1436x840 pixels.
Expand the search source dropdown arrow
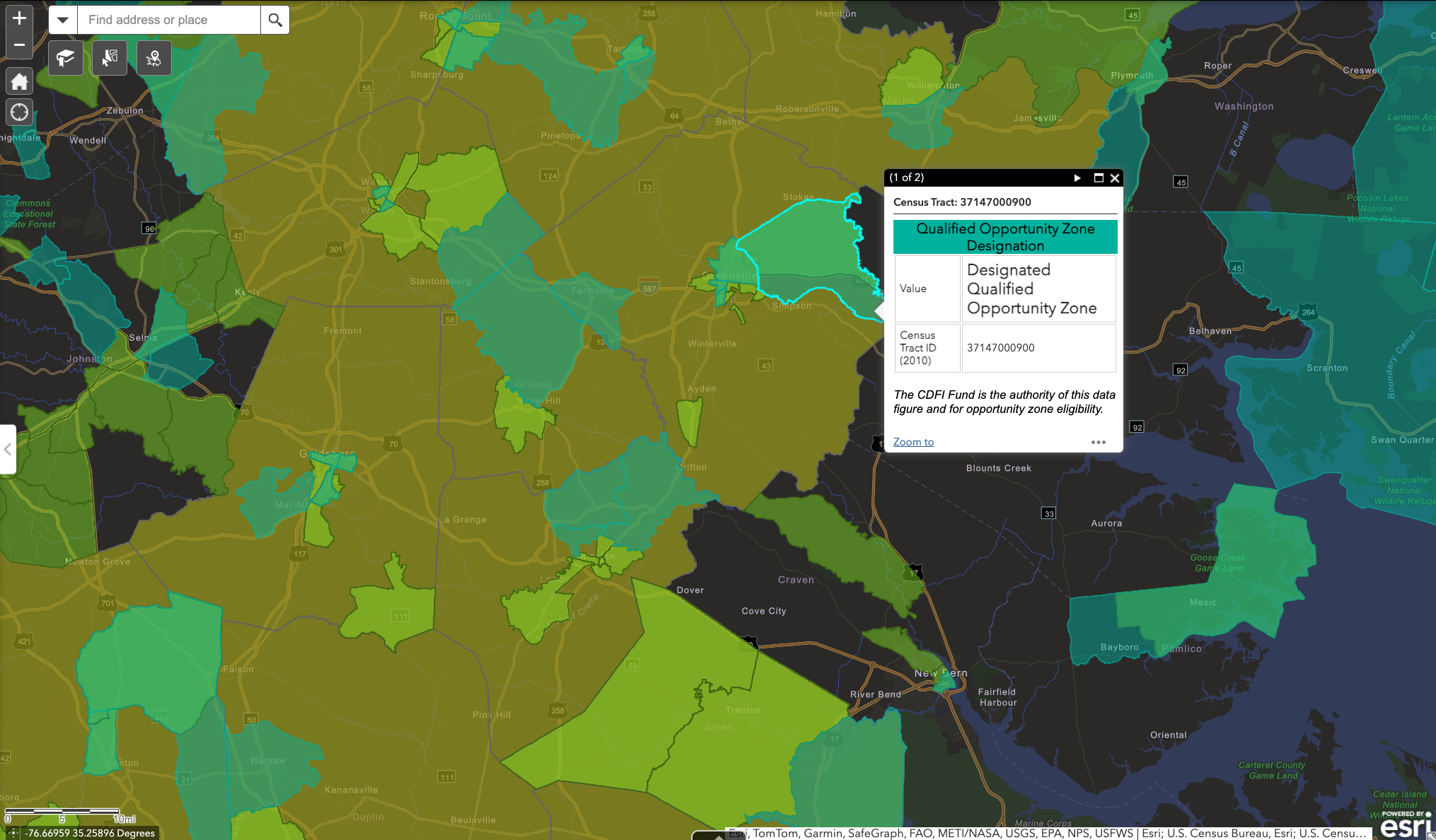coord(63,20)
